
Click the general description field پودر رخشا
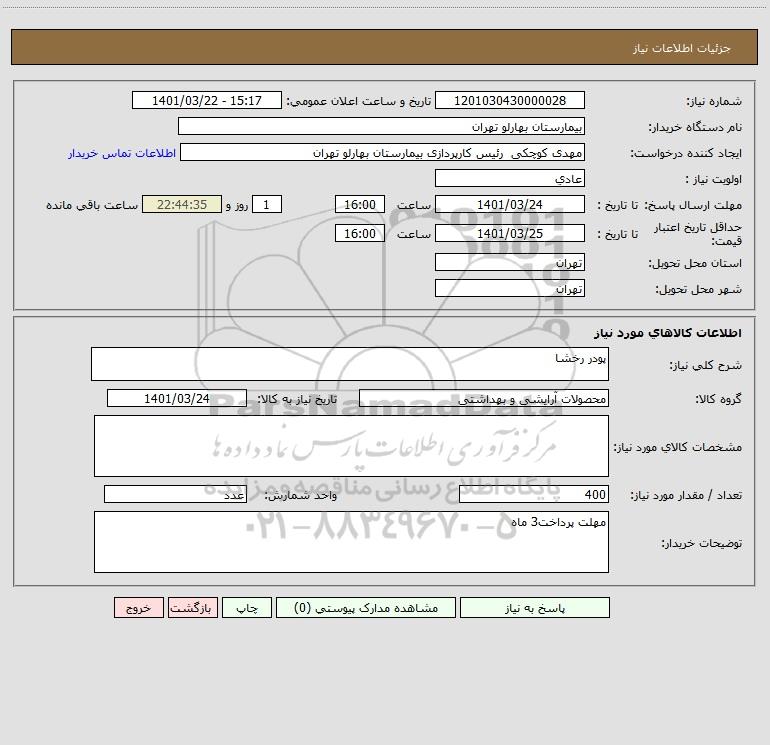[350, 364]
